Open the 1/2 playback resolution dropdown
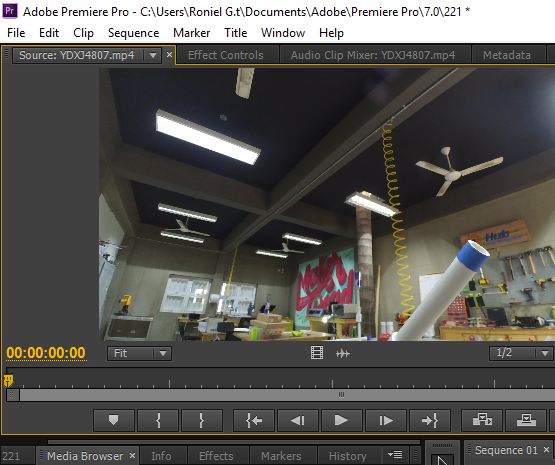The width and height of the screenshot is (555, 465). pyautogui.click(x=521, y=353)
